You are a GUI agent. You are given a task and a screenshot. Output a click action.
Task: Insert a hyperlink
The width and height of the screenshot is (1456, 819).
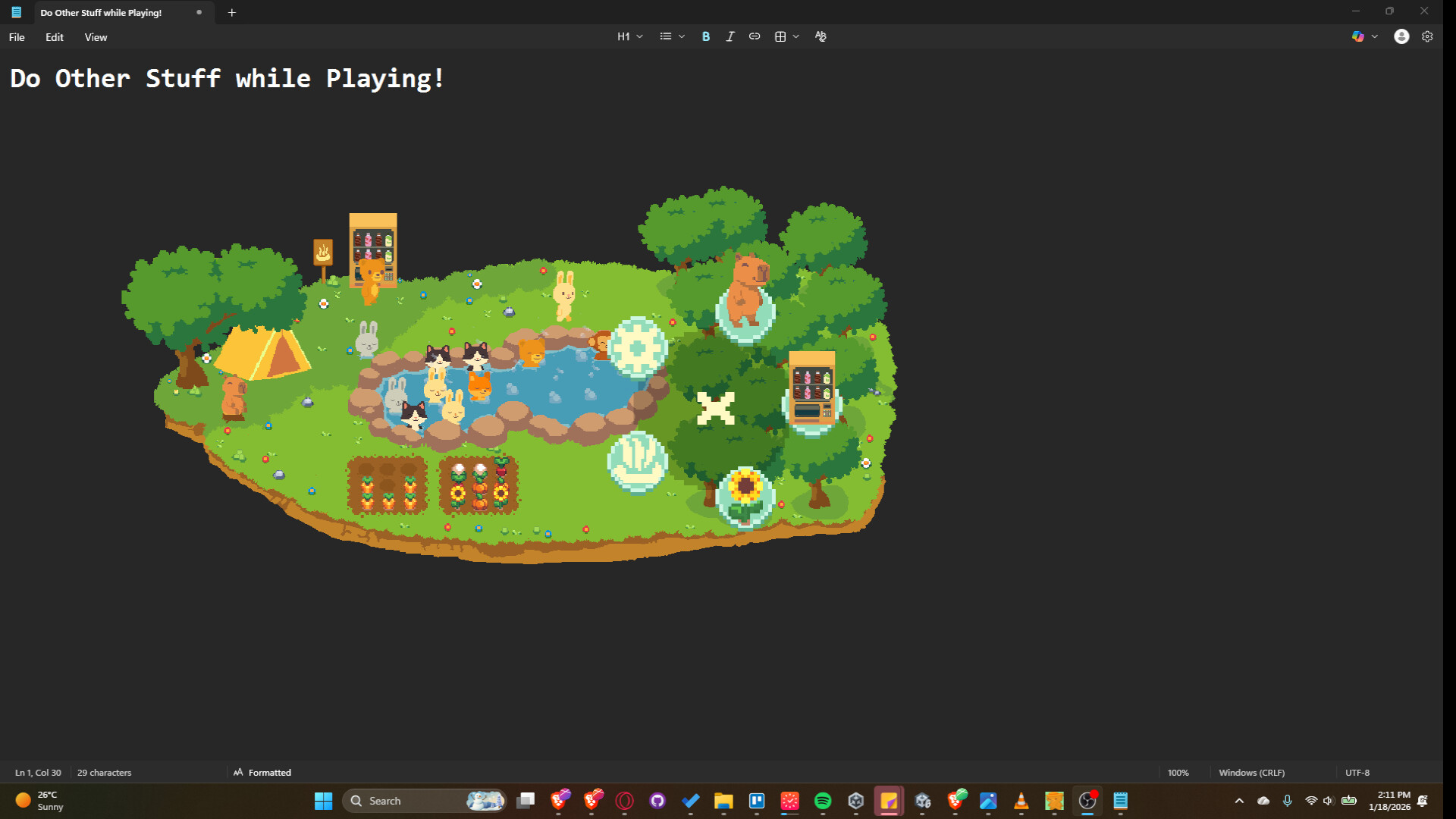(x=754, y=36)
